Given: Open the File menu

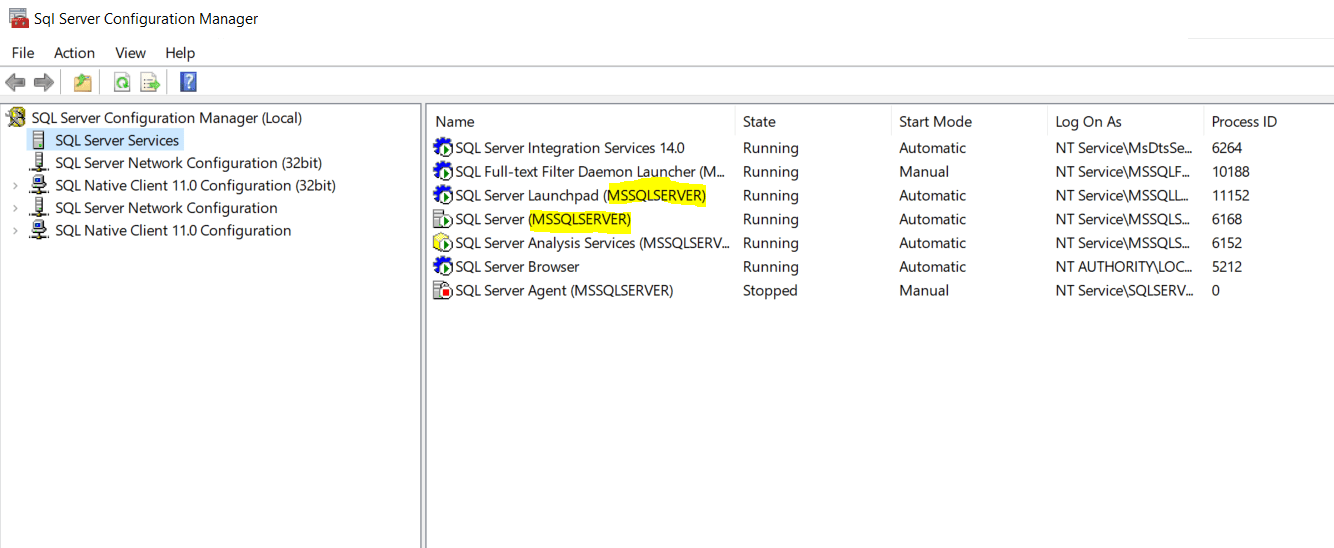Looking at the screenshot, I should (x=23, y=53).
